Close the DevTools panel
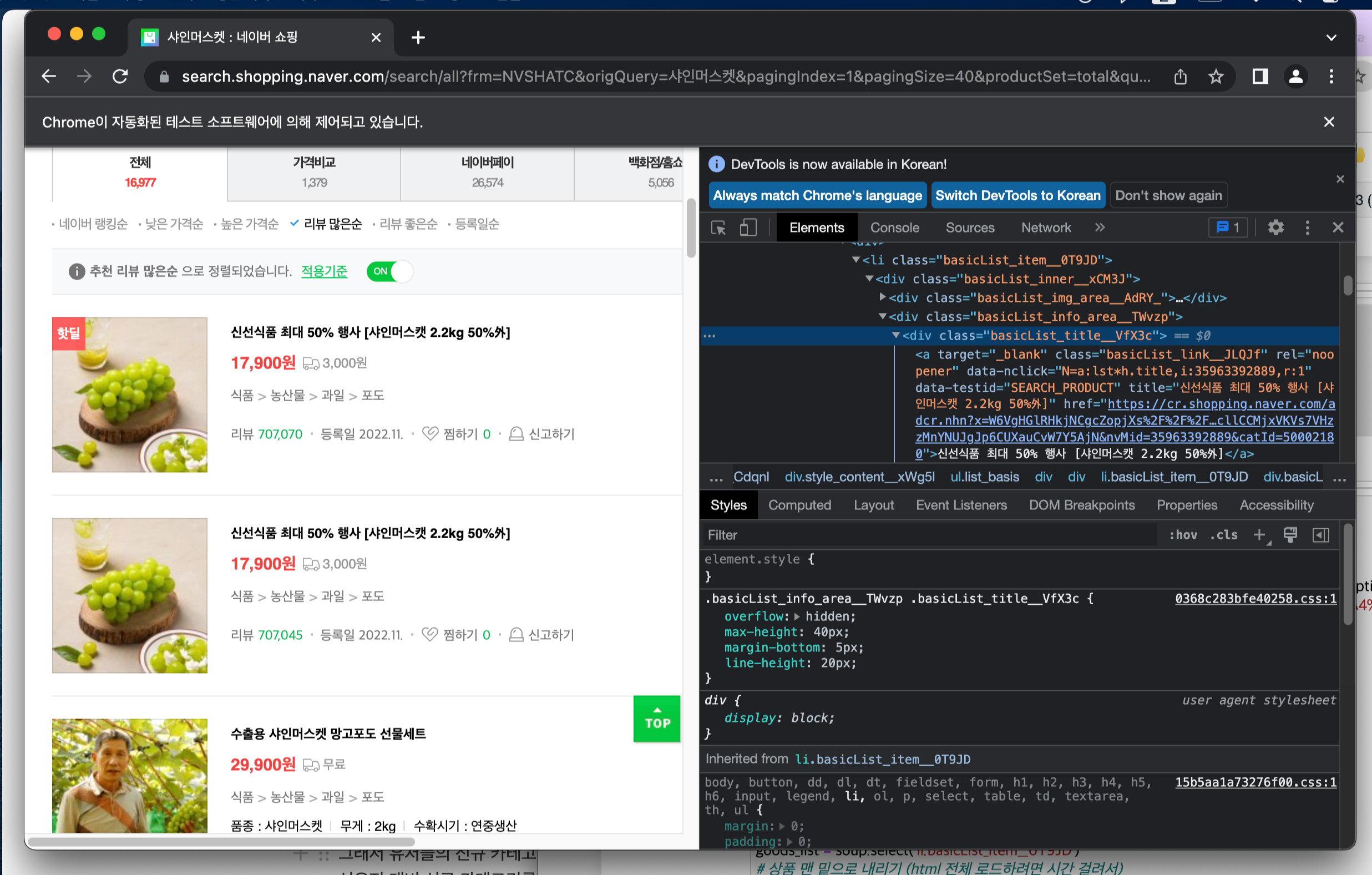This screenshot has width=1372, height=875. (x=1338, y=228)
